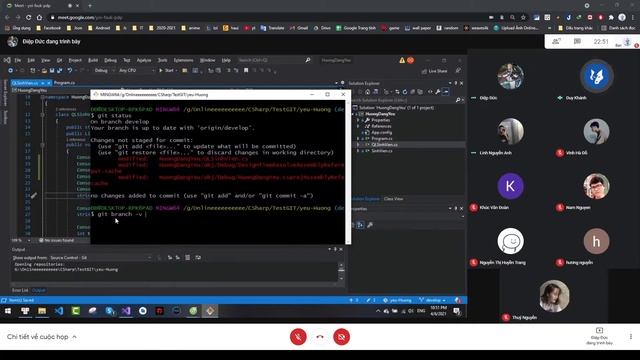
Task: Expand the Program.cs node in Solution Explorer
Action: click(x=358, y=139)
